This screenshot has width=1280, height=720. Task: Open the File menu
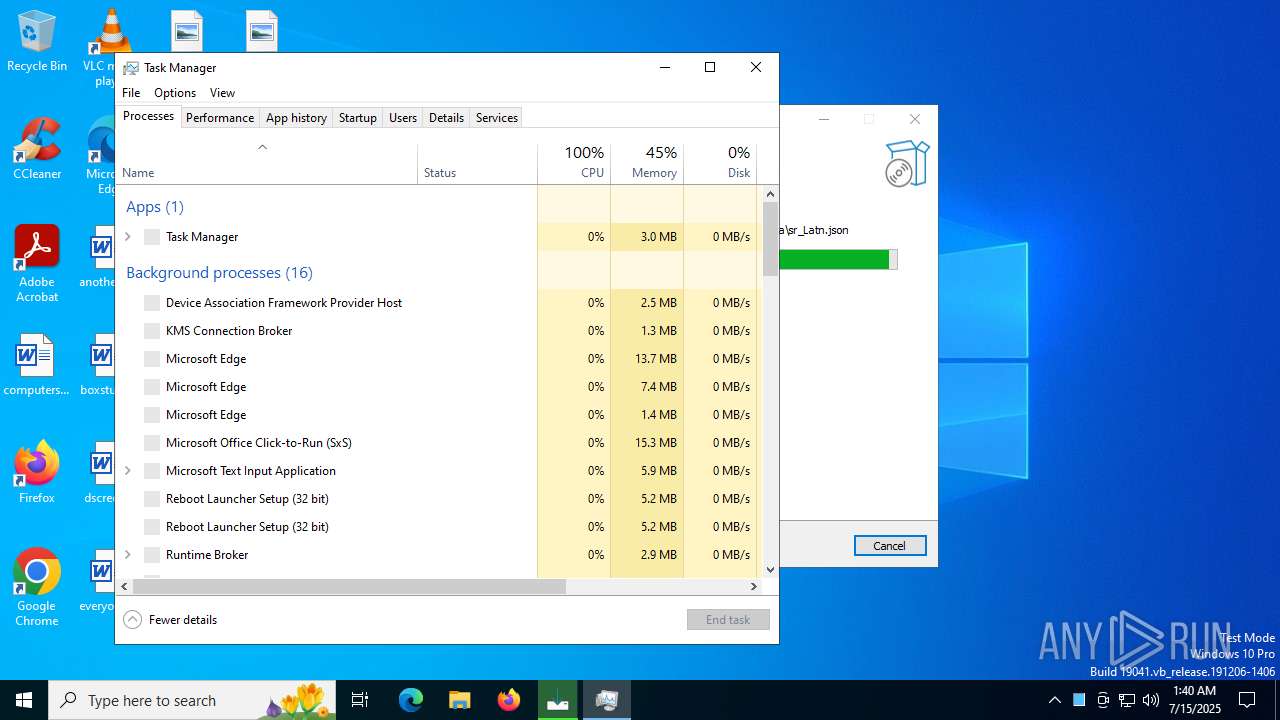click(131, 93)
